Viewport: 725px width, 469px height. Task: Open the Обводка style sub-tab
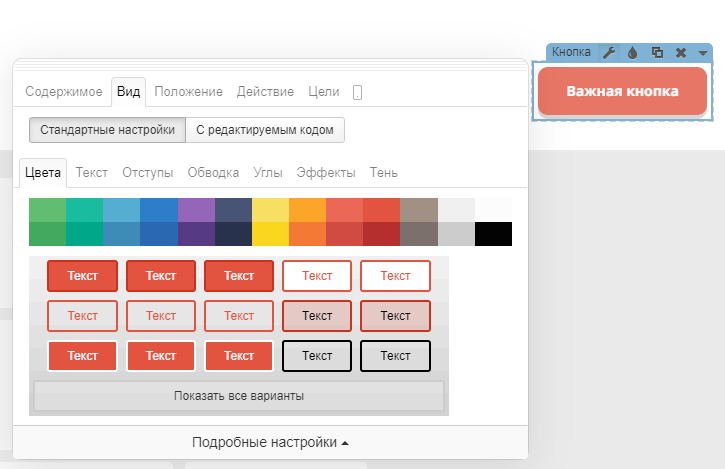[x=213, y=172]
